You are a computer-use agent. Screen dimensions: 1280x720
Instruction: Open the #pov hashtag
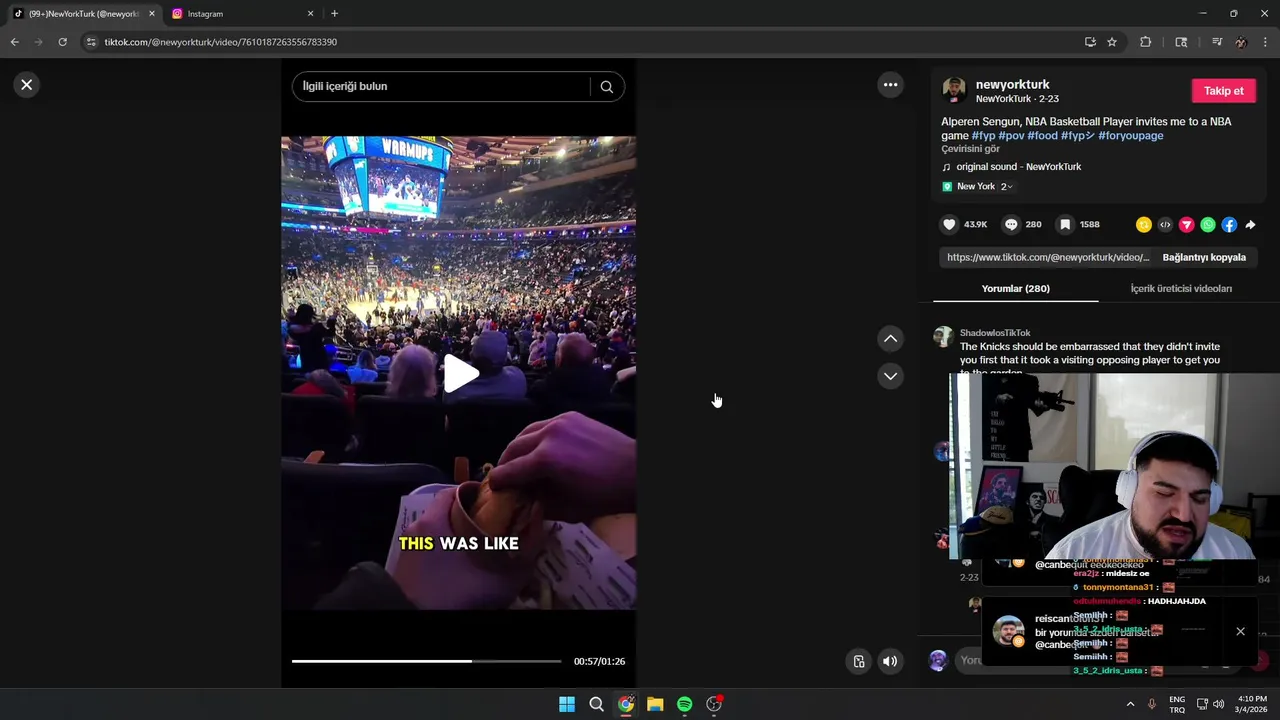pos(1011,136)
